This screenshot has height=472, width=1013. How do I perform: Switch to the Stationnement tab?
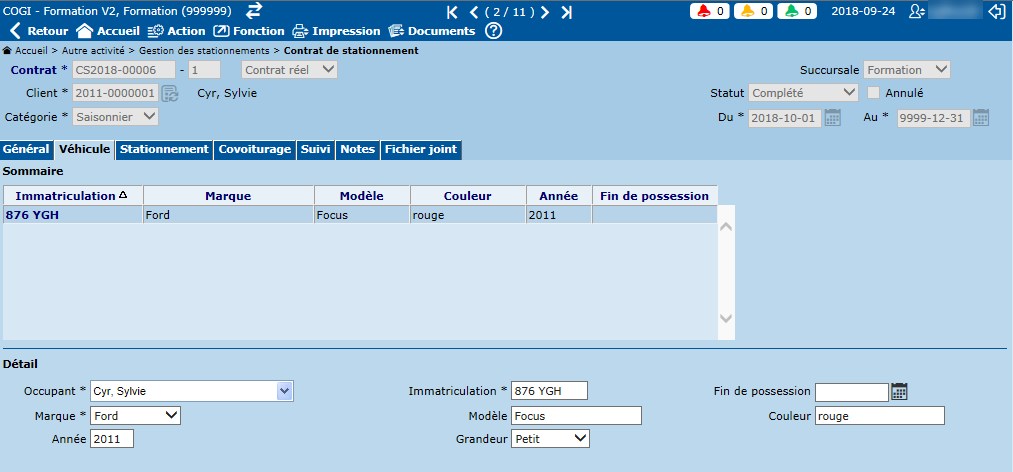point(164,150)
